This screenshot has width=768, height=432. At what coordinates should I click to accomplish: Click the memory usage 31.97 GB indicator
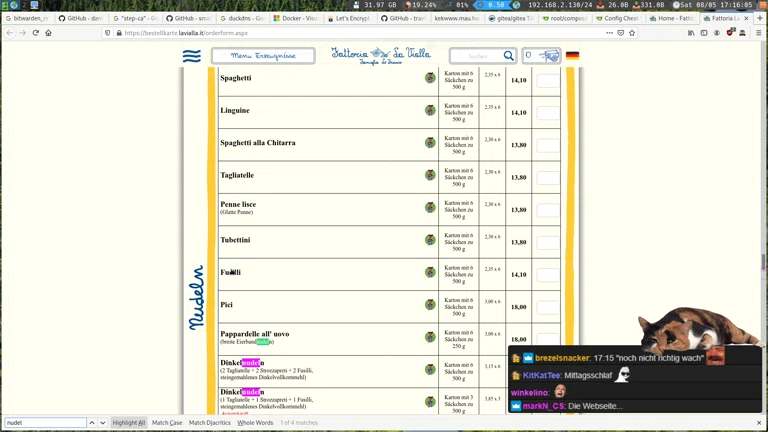pyautogui.click(x=376, y=4)
